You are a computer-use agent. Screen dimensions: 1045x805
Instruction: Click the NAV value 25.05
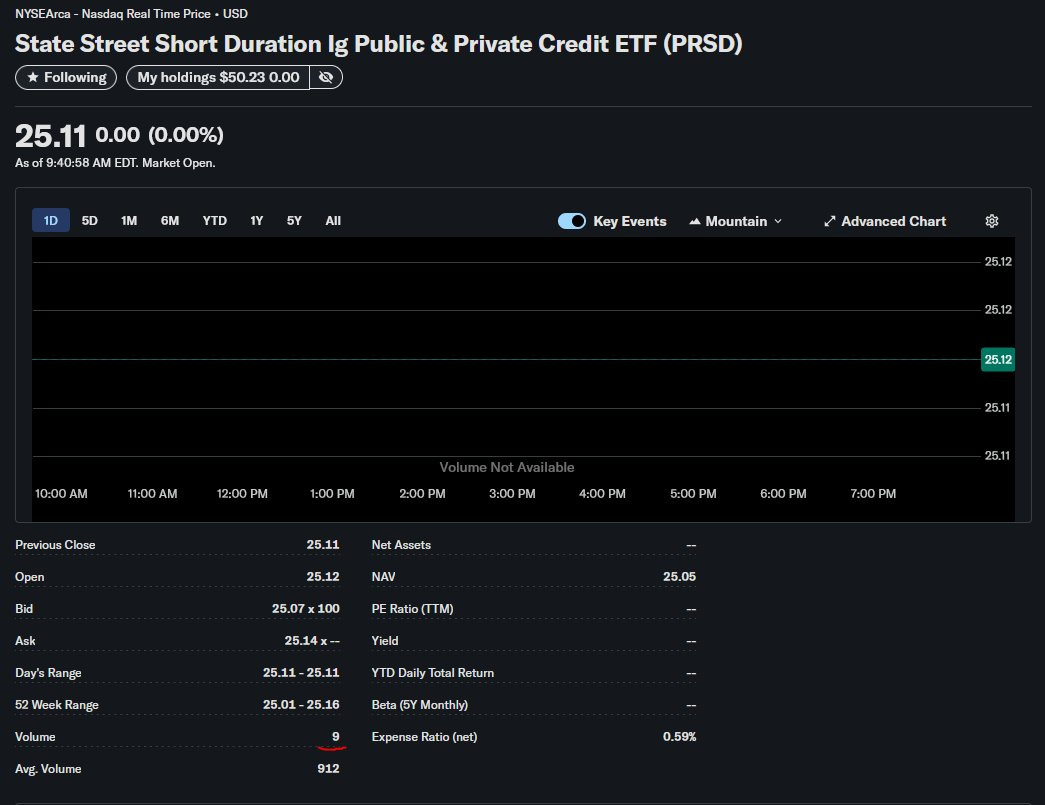pyautogui.click(x=679, y=577)
